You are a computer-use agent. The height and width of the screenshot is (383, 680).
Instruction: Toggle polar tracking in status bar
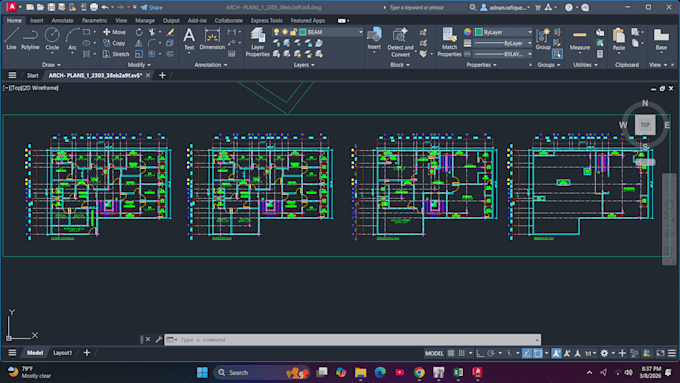pos(491,353)
